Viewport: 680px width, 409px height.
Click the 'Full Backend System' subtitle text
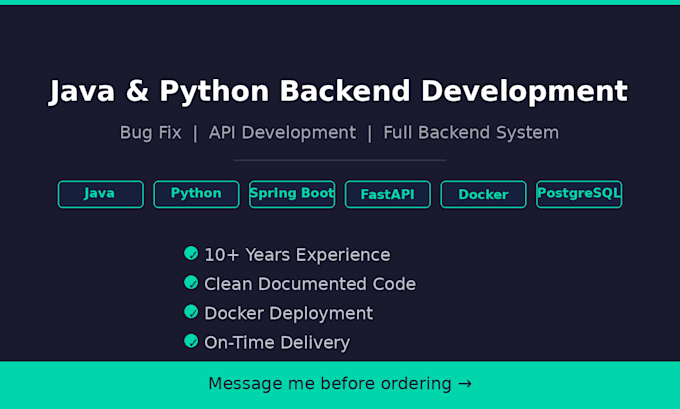pos(471,133)
